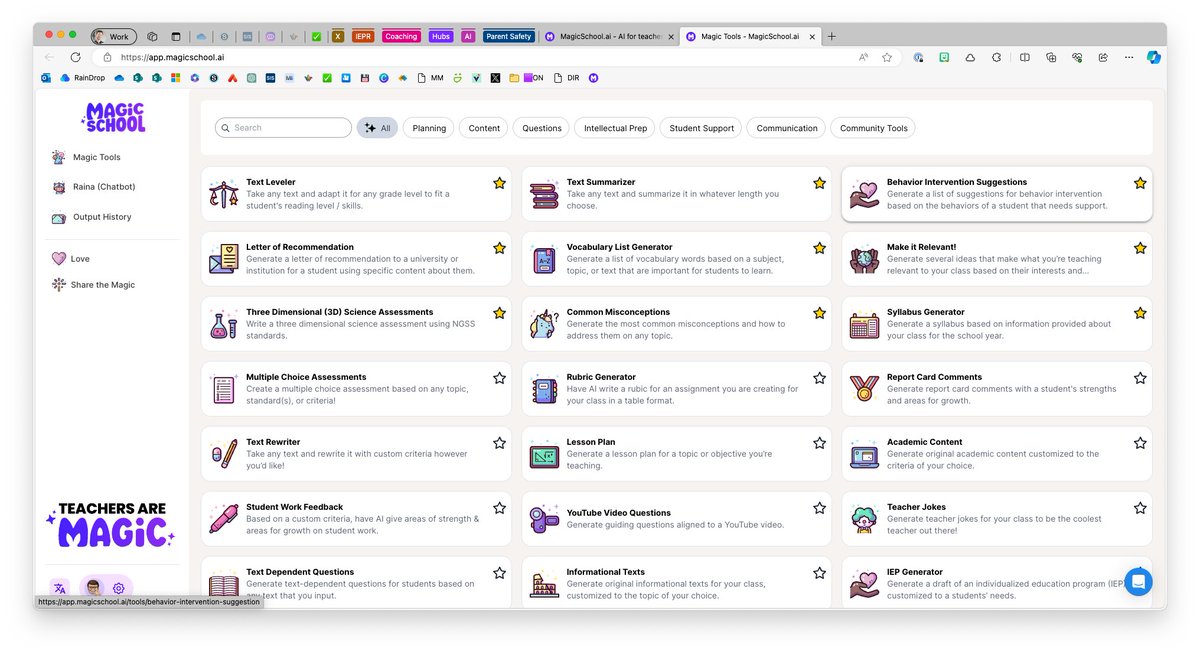Unfavorite Text Summarizer star
The image size is (1200, 654).
[819, 183]
